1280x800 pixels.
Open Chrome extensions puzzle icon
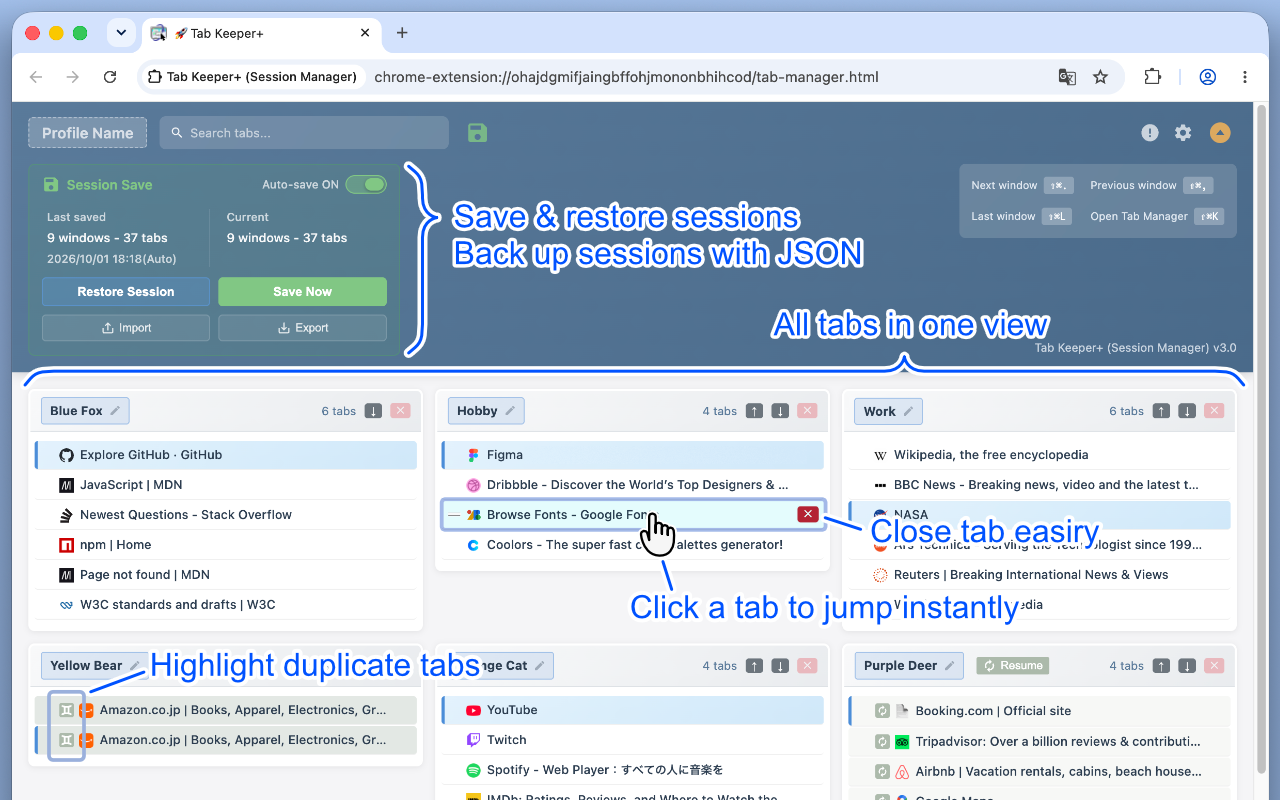[1152, 77]
